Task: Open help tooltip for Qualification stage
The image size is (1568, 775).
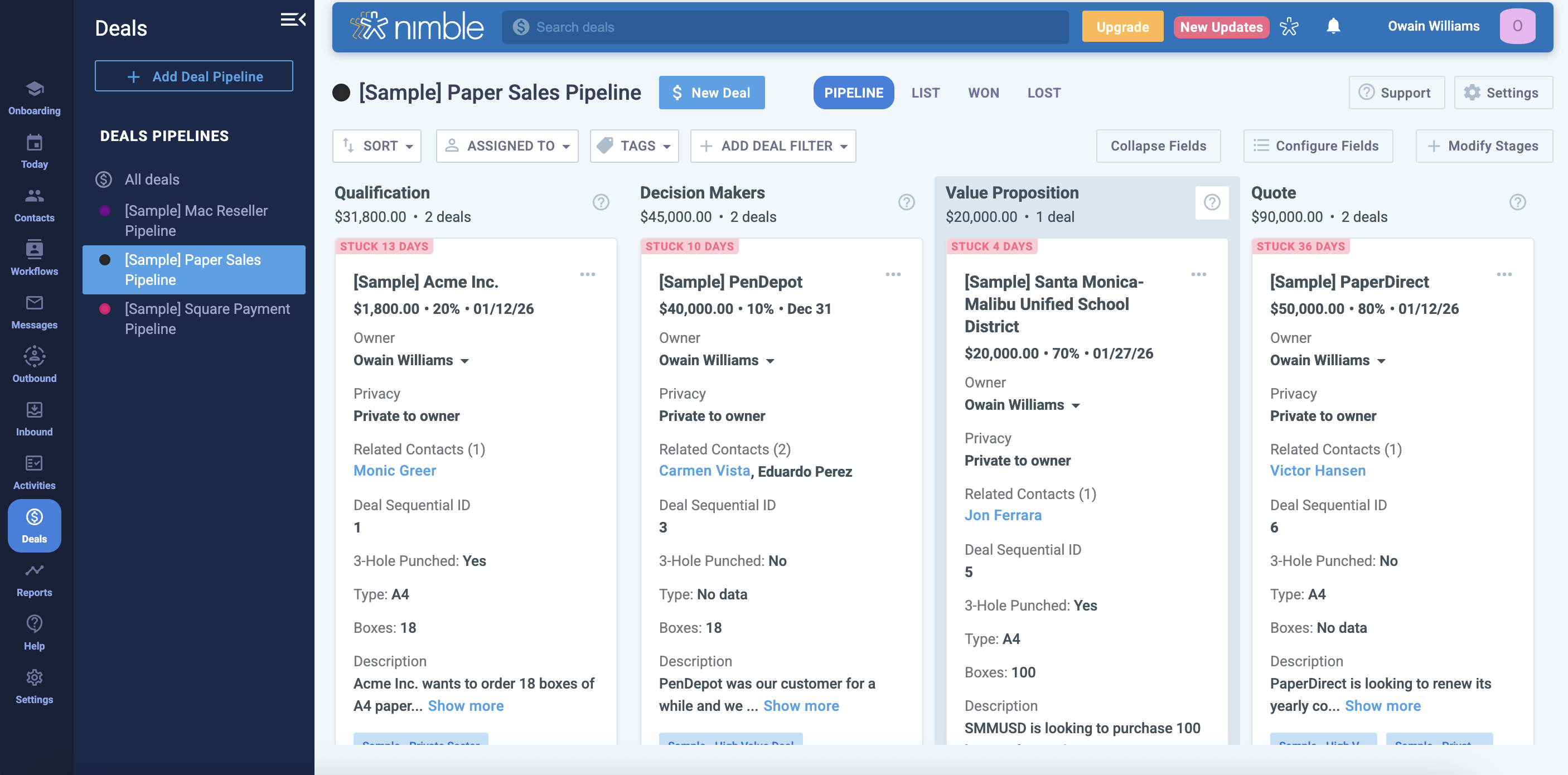Action: 601,201
